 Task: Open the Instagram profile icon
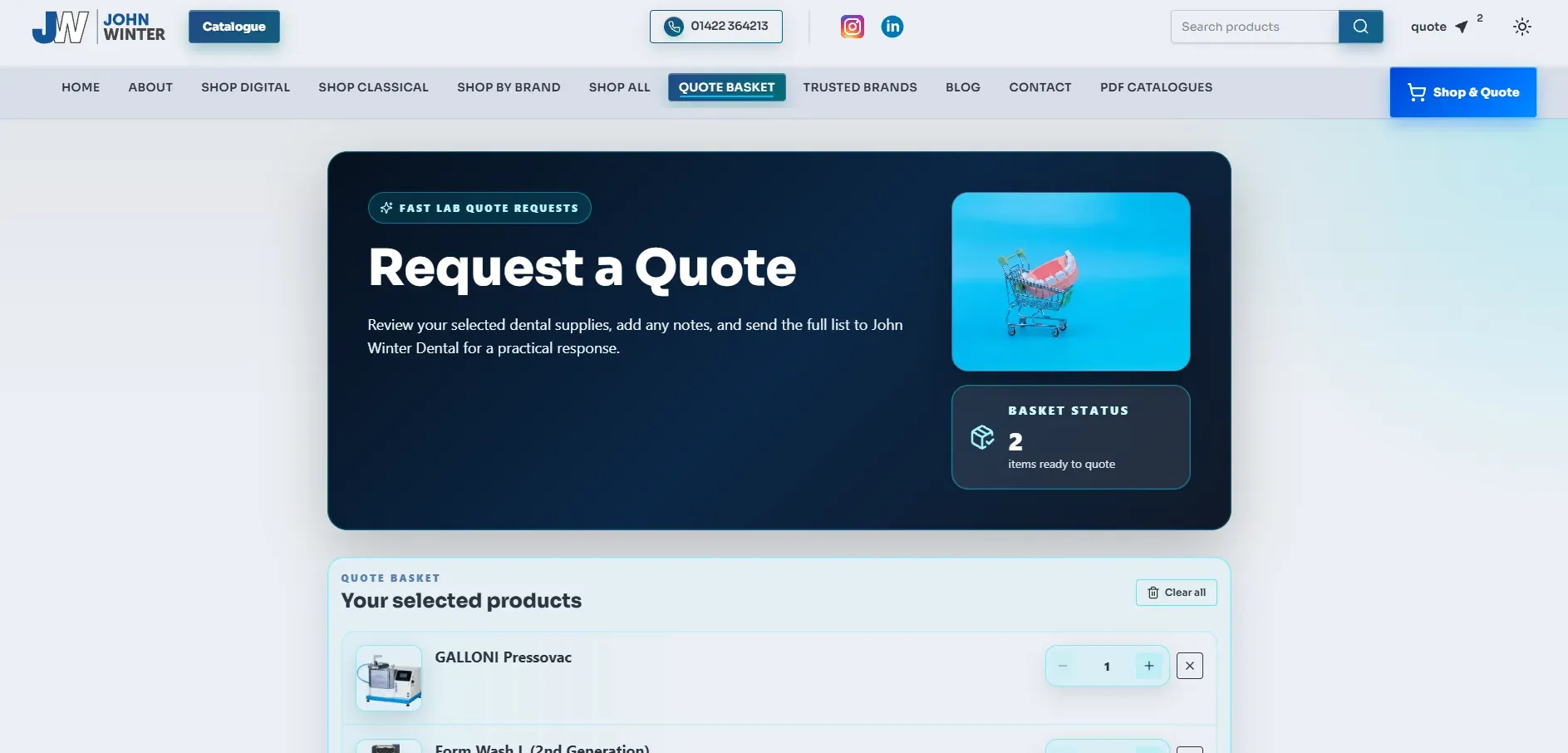(853, 27)
